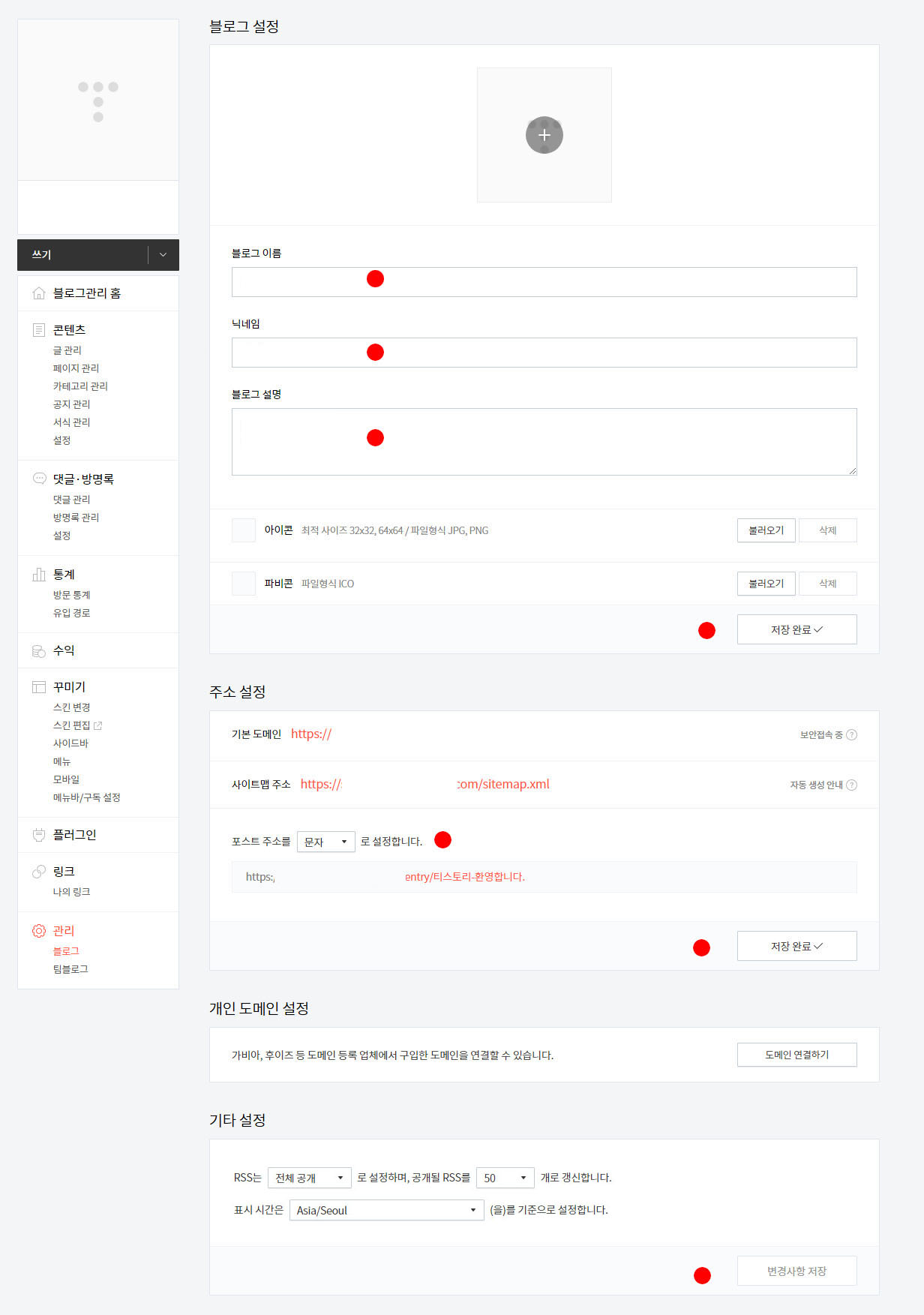Expand the arrow next to 쓰기 button
924x1315 pixels.
[163, 255]
